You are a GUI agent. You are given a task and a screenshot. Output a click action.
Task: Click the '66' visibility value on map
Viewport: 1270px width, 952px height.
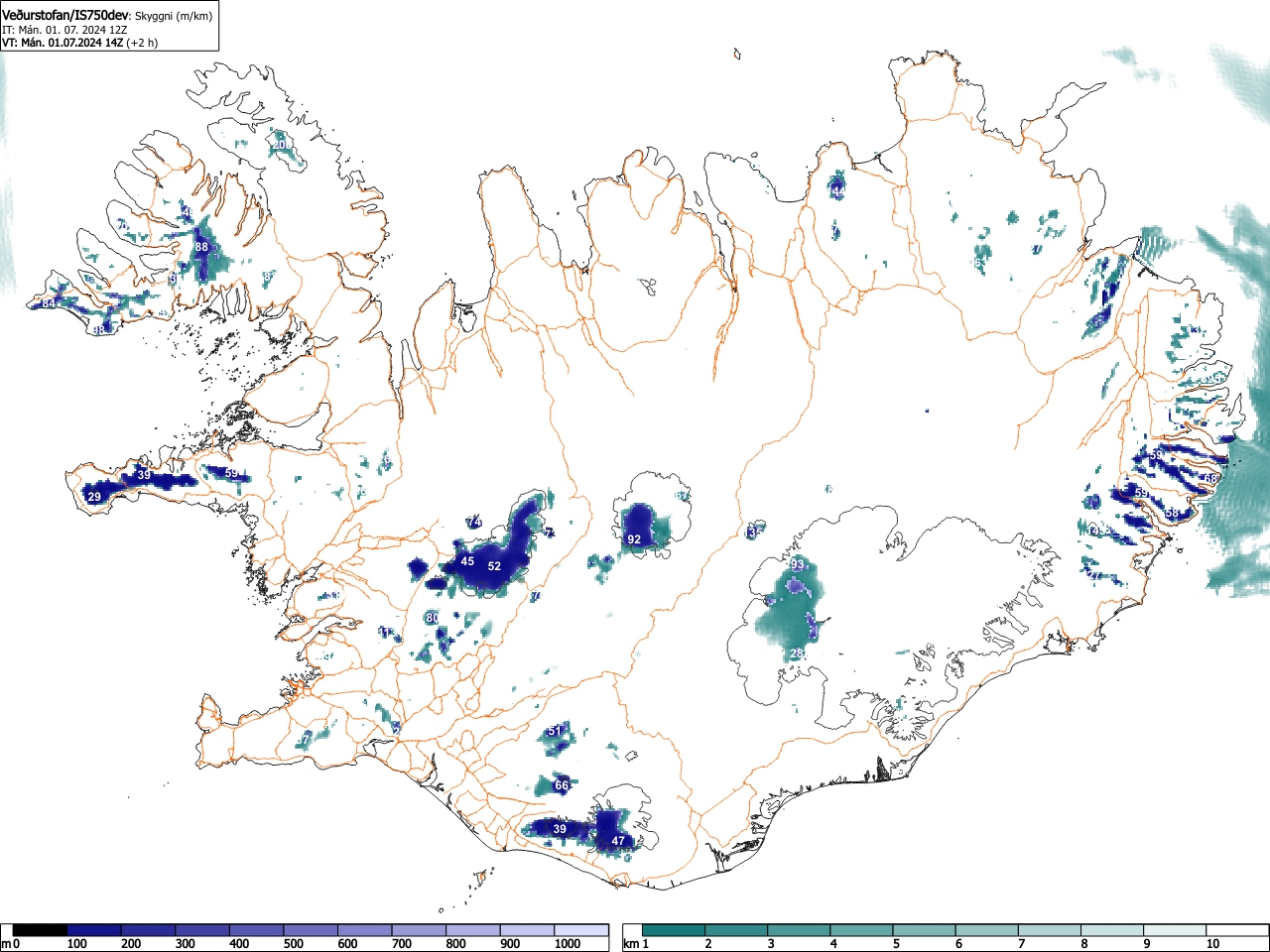click(x=562, y=785)
